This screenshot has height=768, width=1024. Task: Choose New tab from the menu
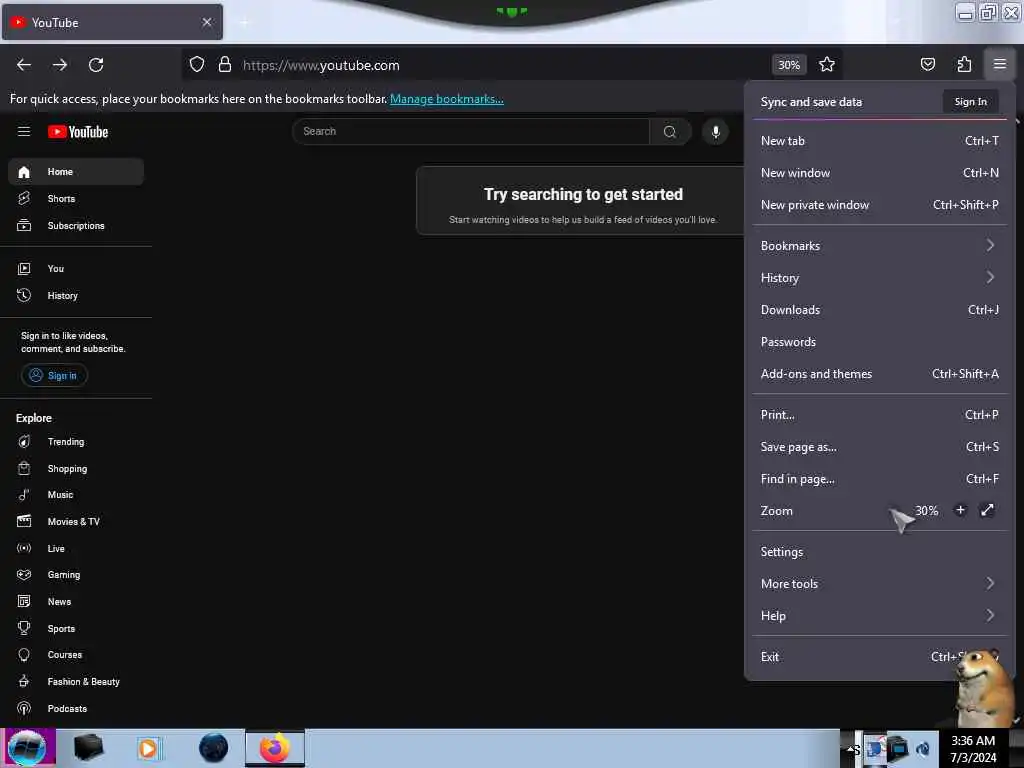point(879,140)
